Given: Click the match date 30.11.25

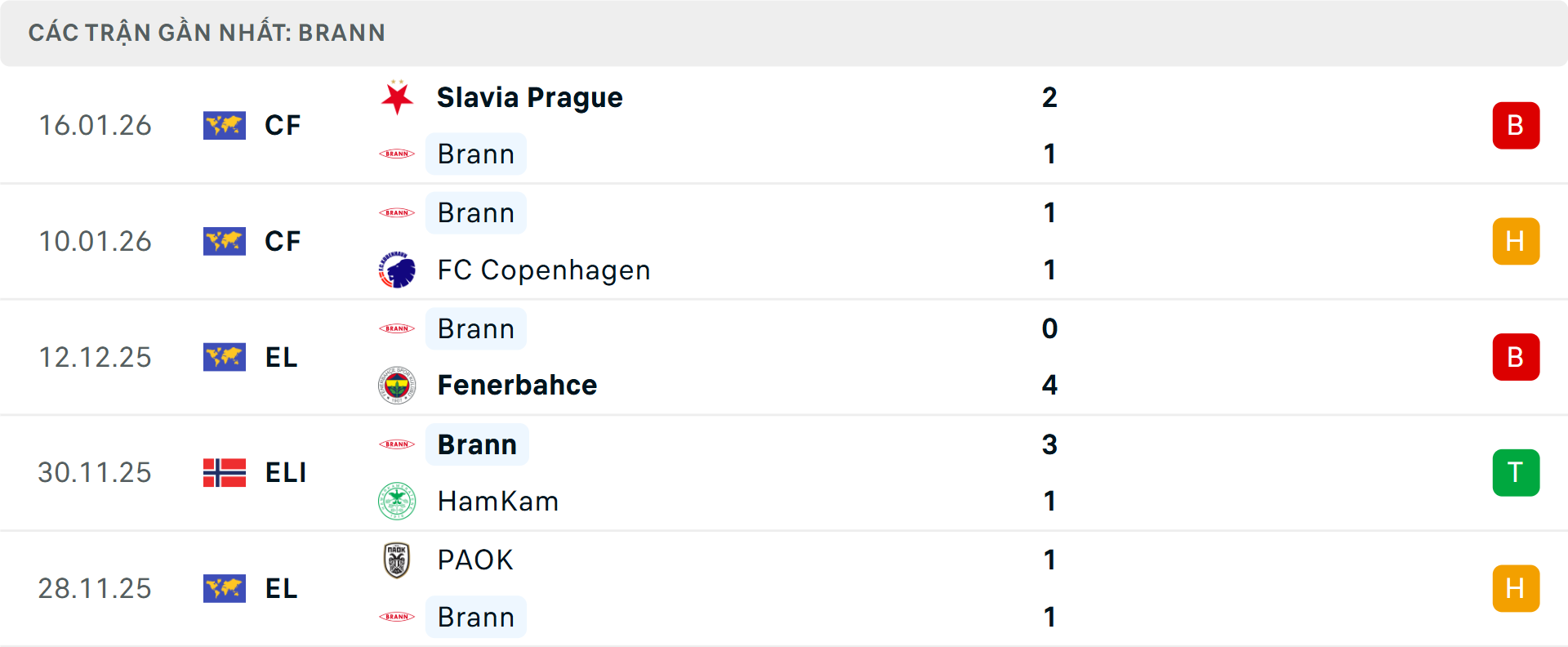Looking at the screenshot, I should (x=95, y=473).
